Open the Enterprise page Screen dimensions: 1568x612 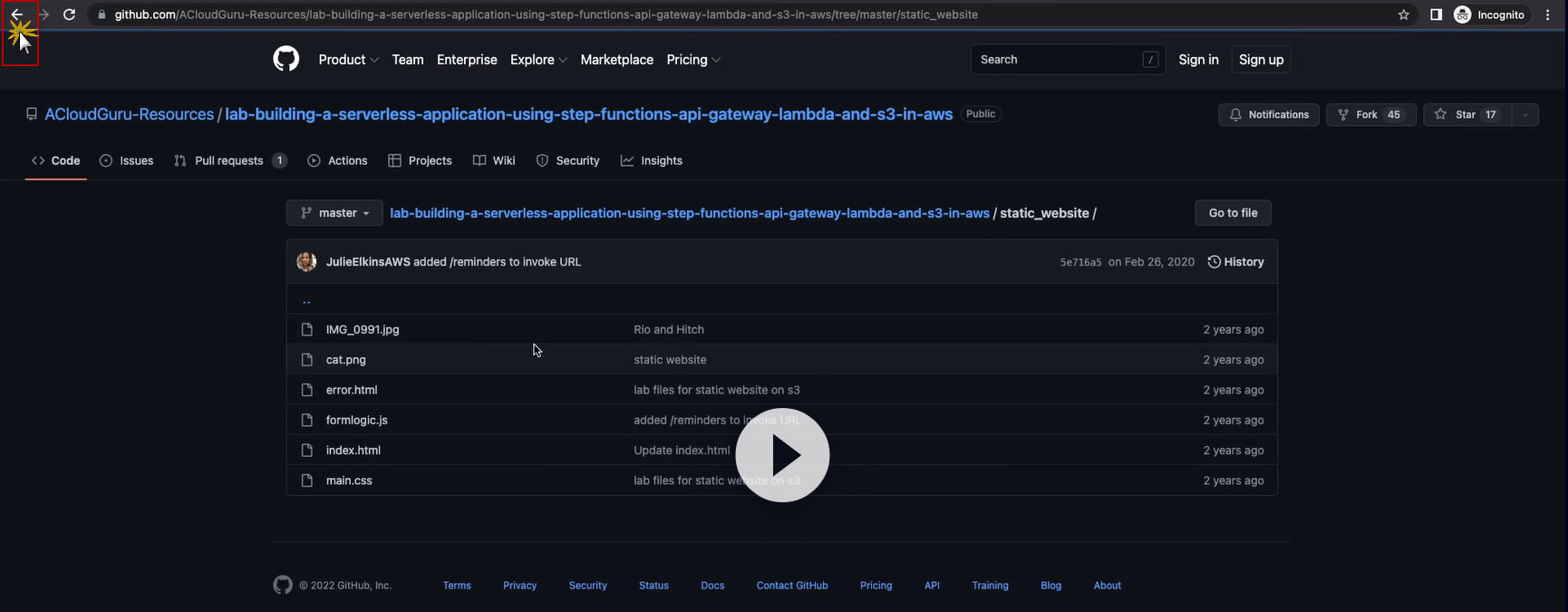click(x=467, y=60)
